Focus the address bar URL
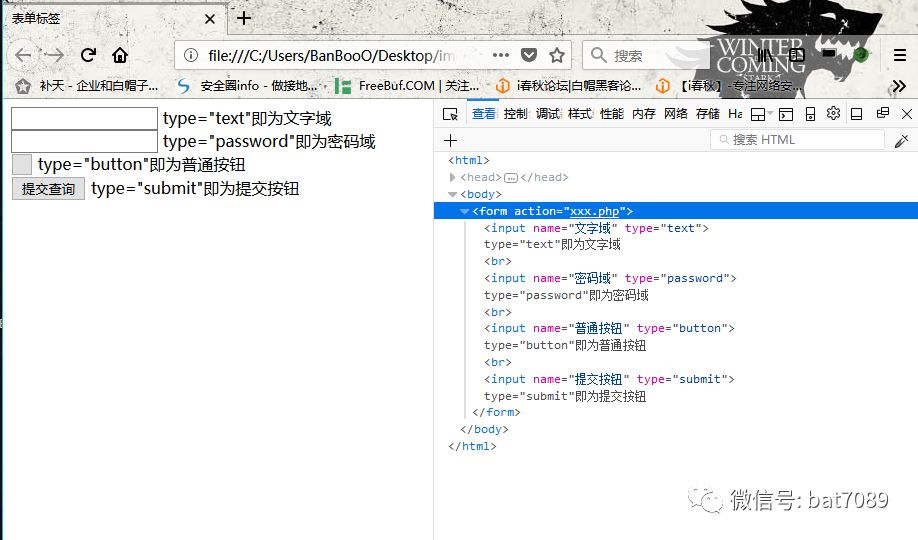Screen dimensions: 918x540 tap(332, 56)
